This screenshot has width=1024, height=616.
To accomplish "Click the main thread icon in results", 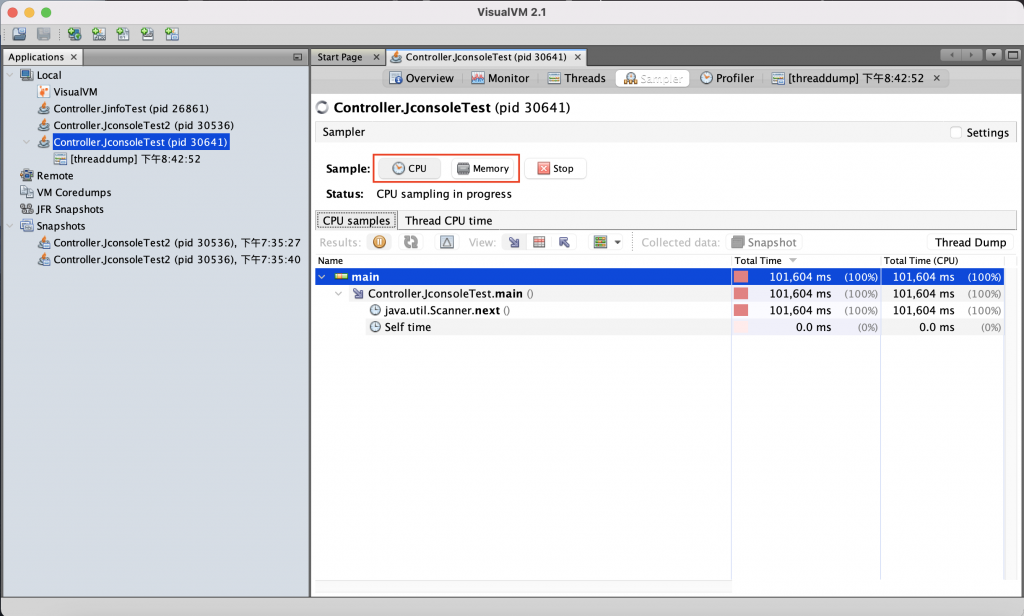I will coord(341,277).
